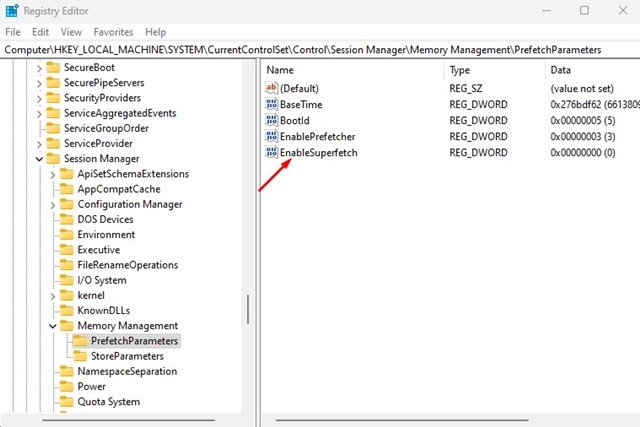Open the Edit menu
Image resolution: width=640 pixels, height=427 pixels.
point(40,32)
